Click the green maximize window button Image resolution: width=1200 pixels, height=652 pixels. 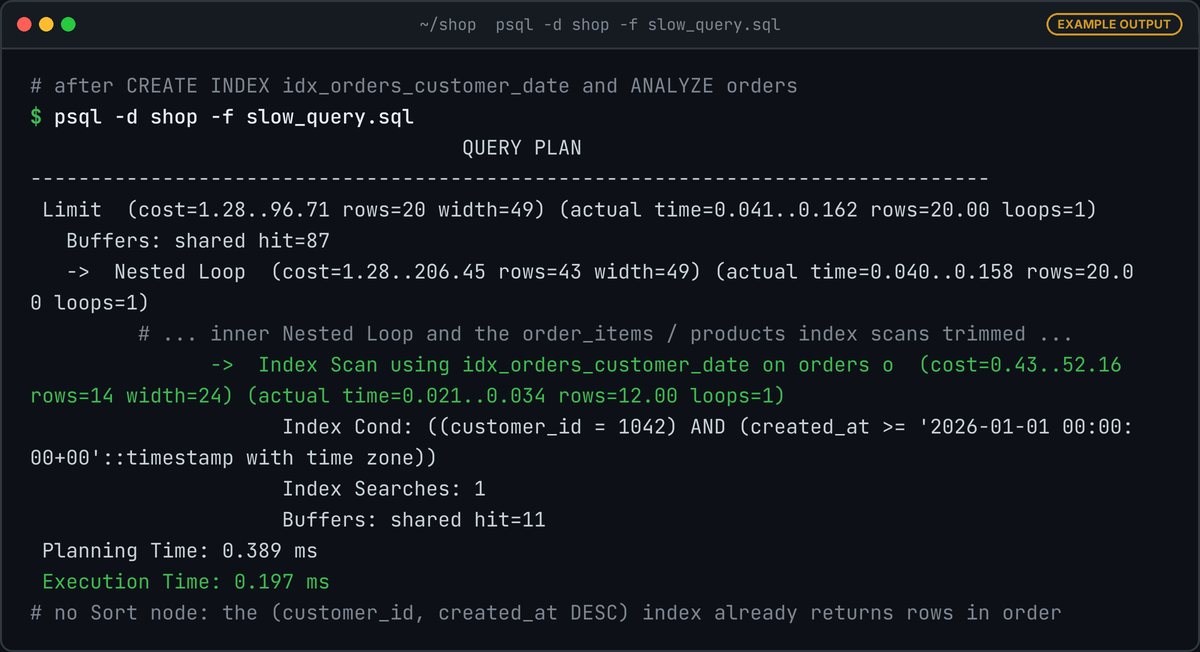(x=68, y=24)
